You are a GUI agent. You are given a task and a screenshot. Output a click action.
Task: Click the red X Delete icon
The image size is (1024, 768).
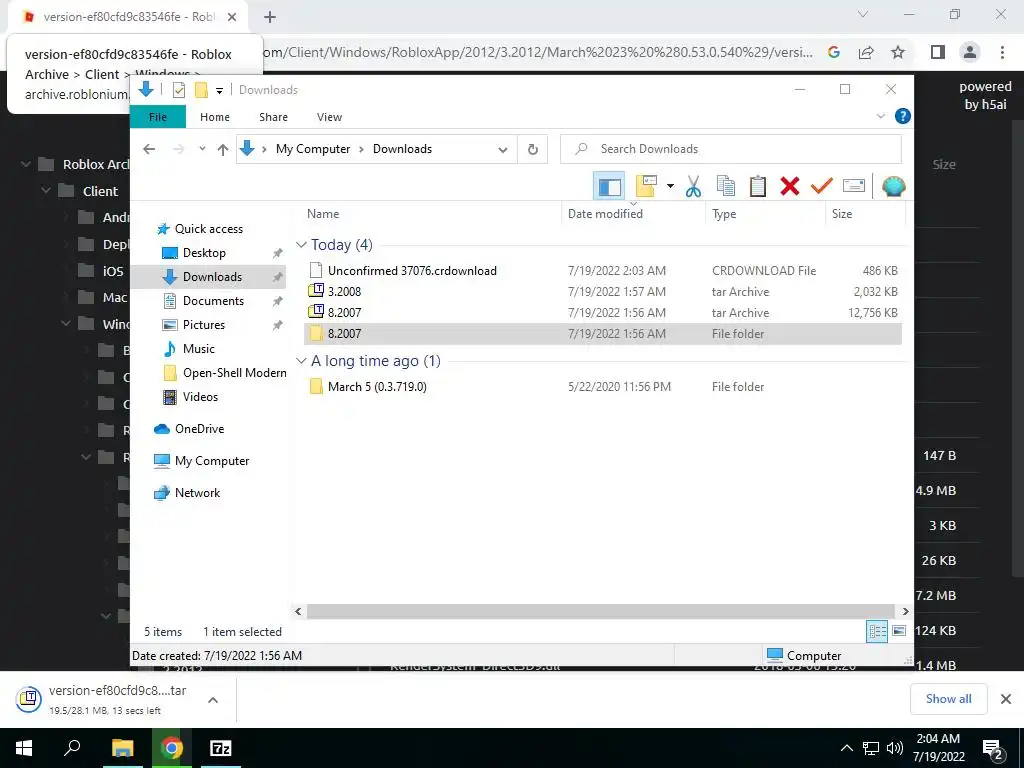click(x=790, y=187)
